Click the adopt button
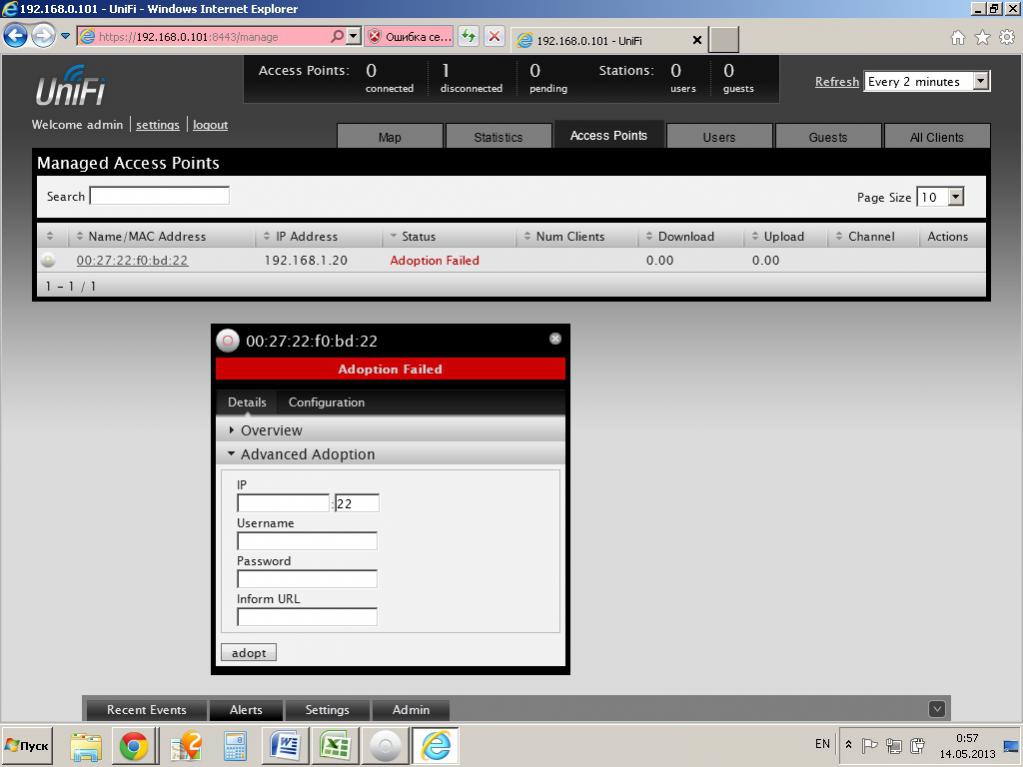The image size is (1023, 767). pyautogui.click(x=248, y=653)
